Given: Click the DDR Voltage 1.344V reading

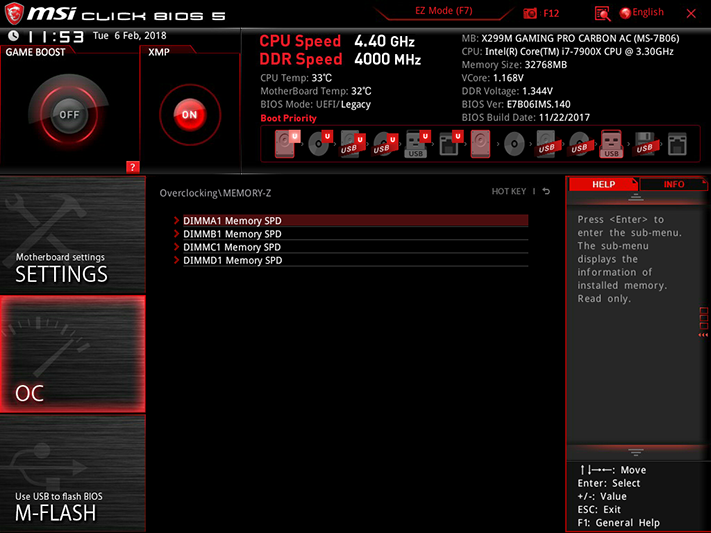Looking at the screenshot, I should [x=507, y=91].
